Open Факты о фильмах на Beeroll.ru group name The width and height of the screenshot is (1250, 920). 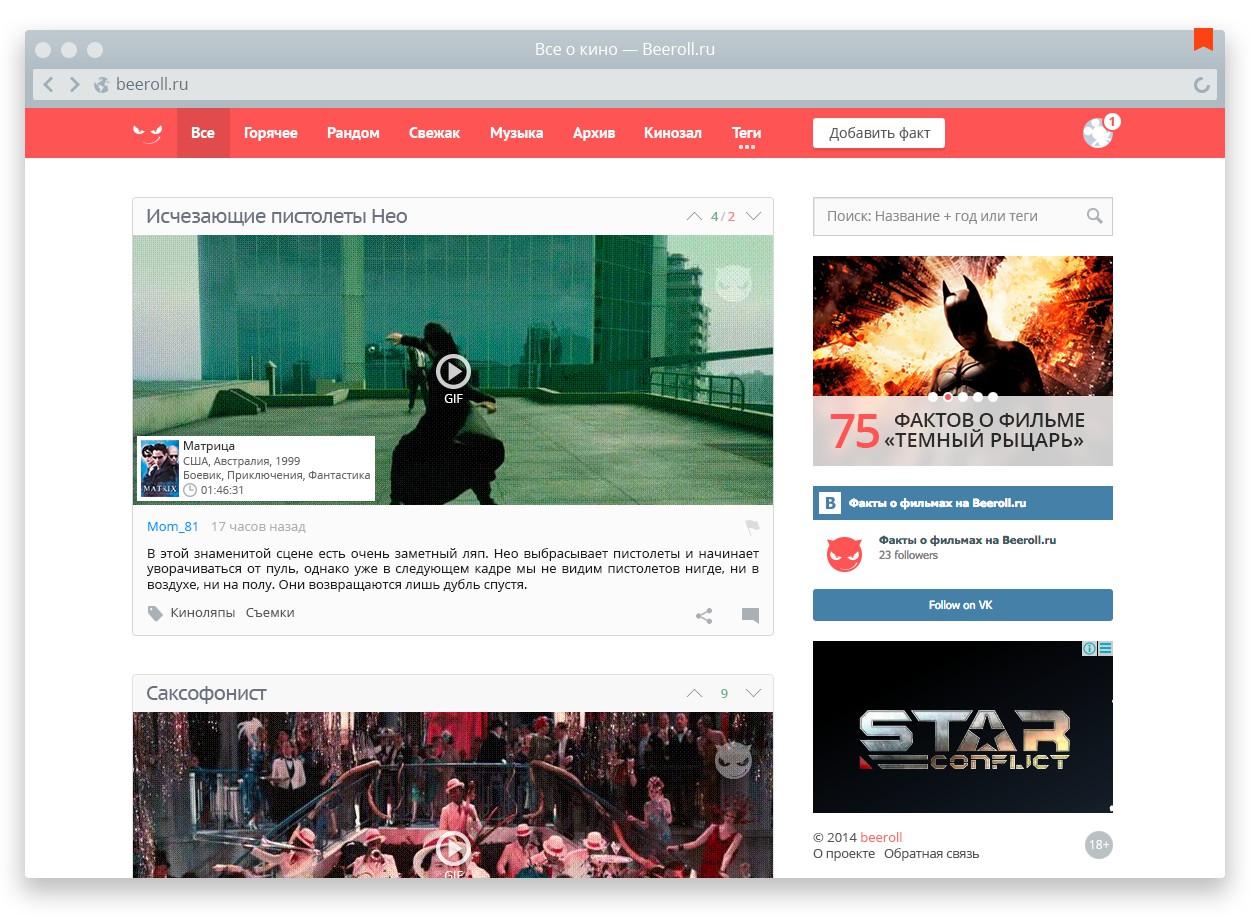tap(968, 540)
